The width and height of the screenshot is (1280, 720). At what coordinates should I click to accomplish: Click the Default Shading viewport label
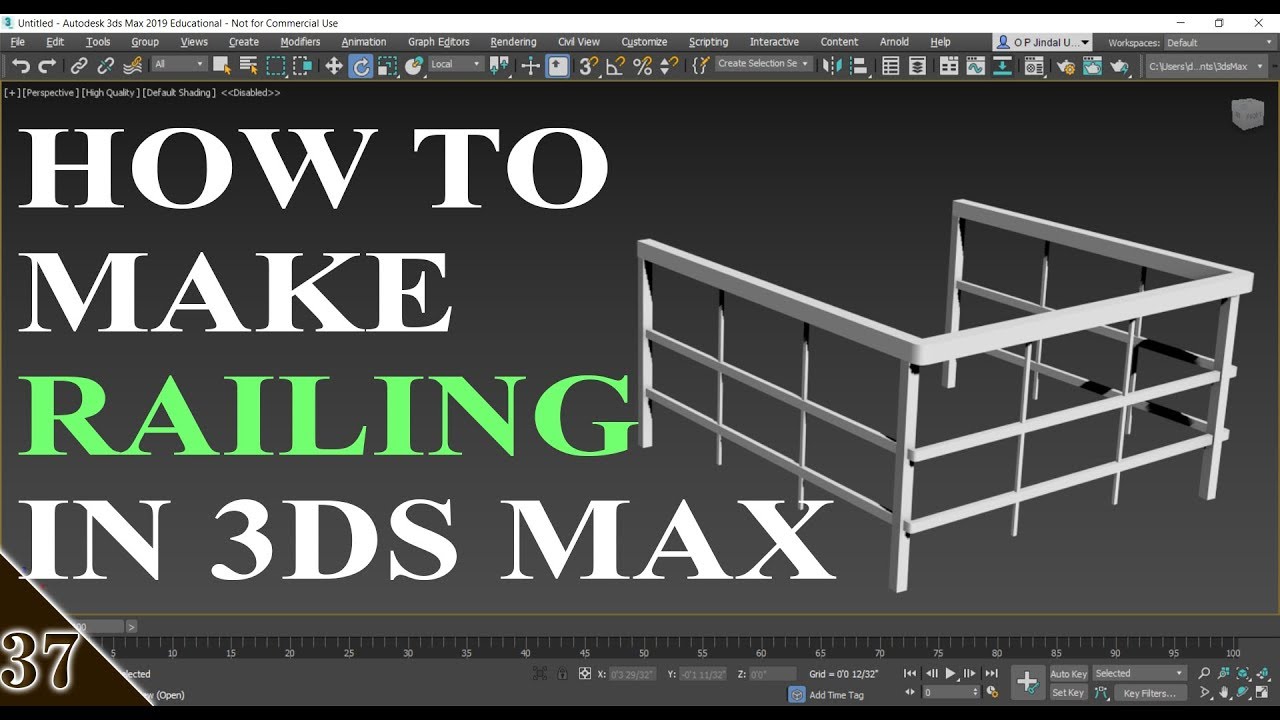point(179,92)
